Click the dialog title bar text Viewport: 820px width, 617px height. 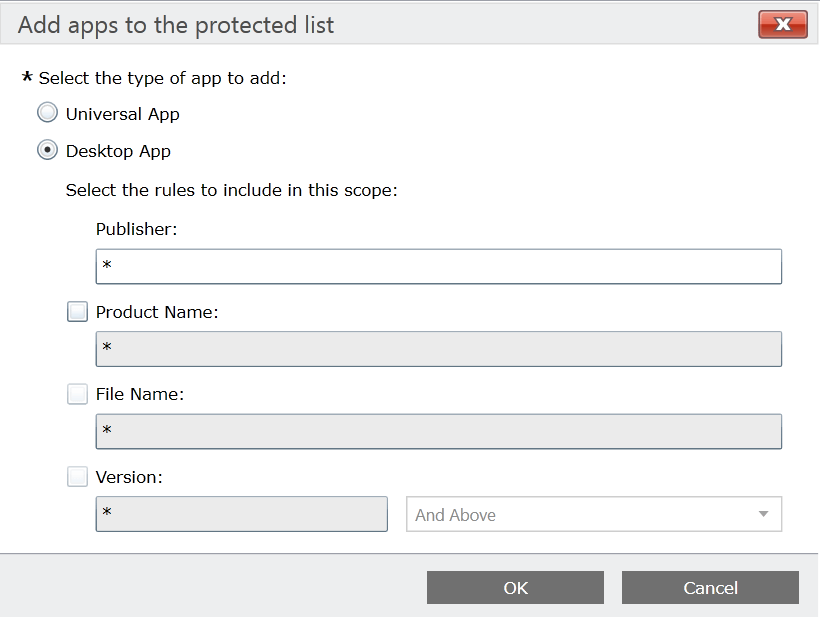pos(176,25)
